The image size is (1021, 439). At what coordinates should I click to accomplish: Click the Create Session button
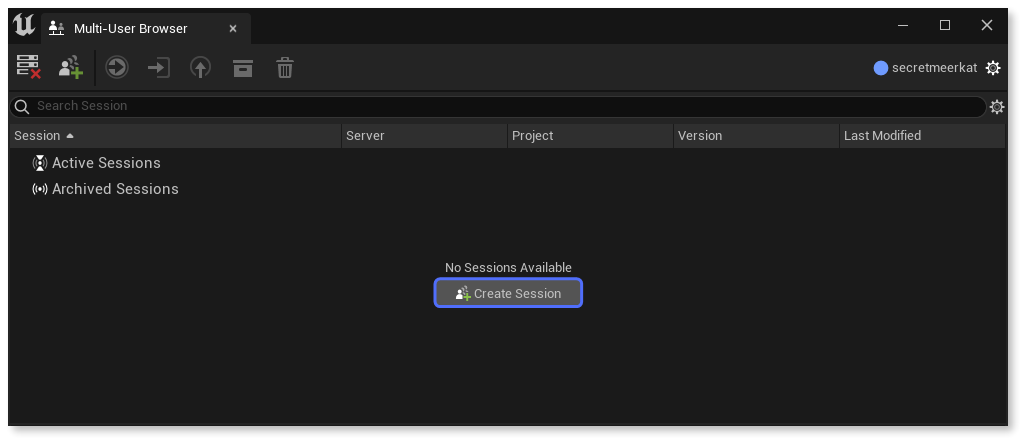[509, 293]
